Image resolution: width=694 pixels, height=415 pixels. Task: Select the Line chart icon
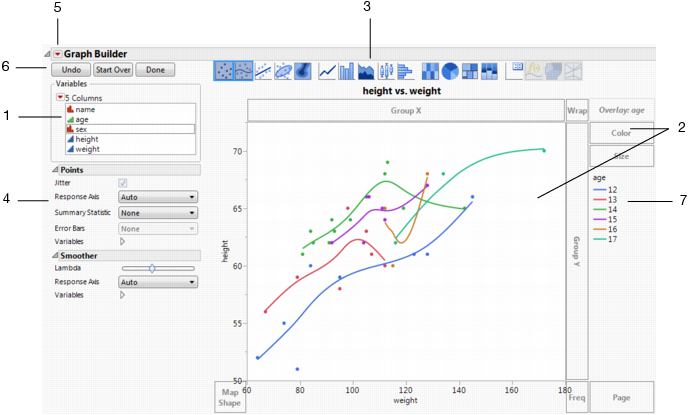coord(327,71)
